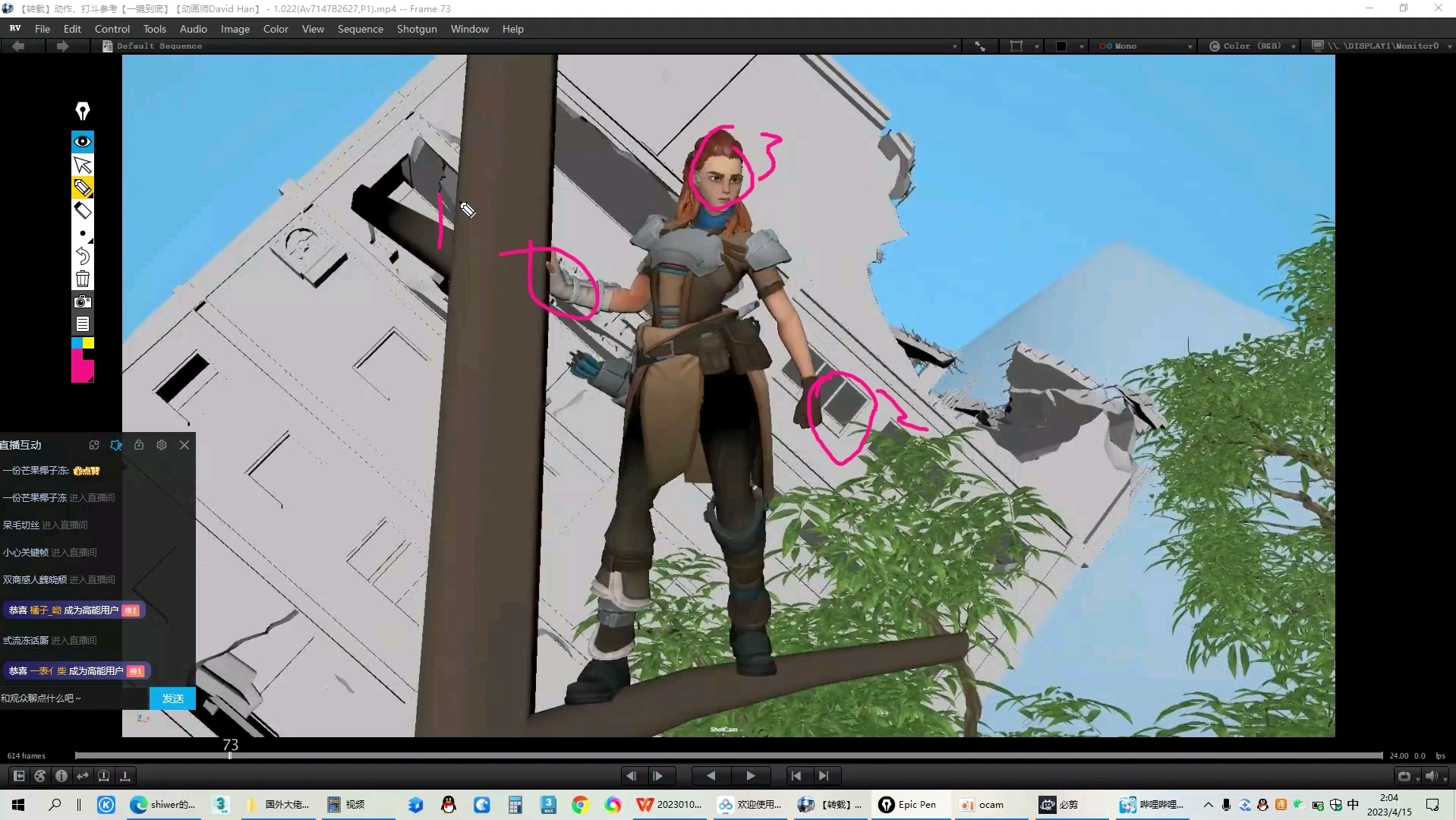
Task: Pick the cyan color swatch
Action: click(77, 343)
